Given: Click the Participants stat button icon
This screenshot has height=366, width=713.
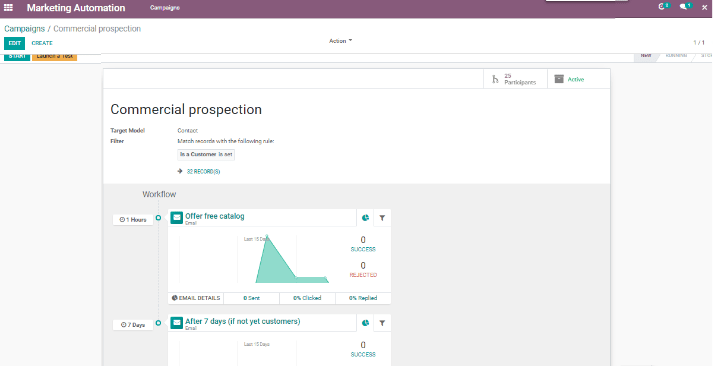Looking at the screenshot, I should (x=495, y=79).
